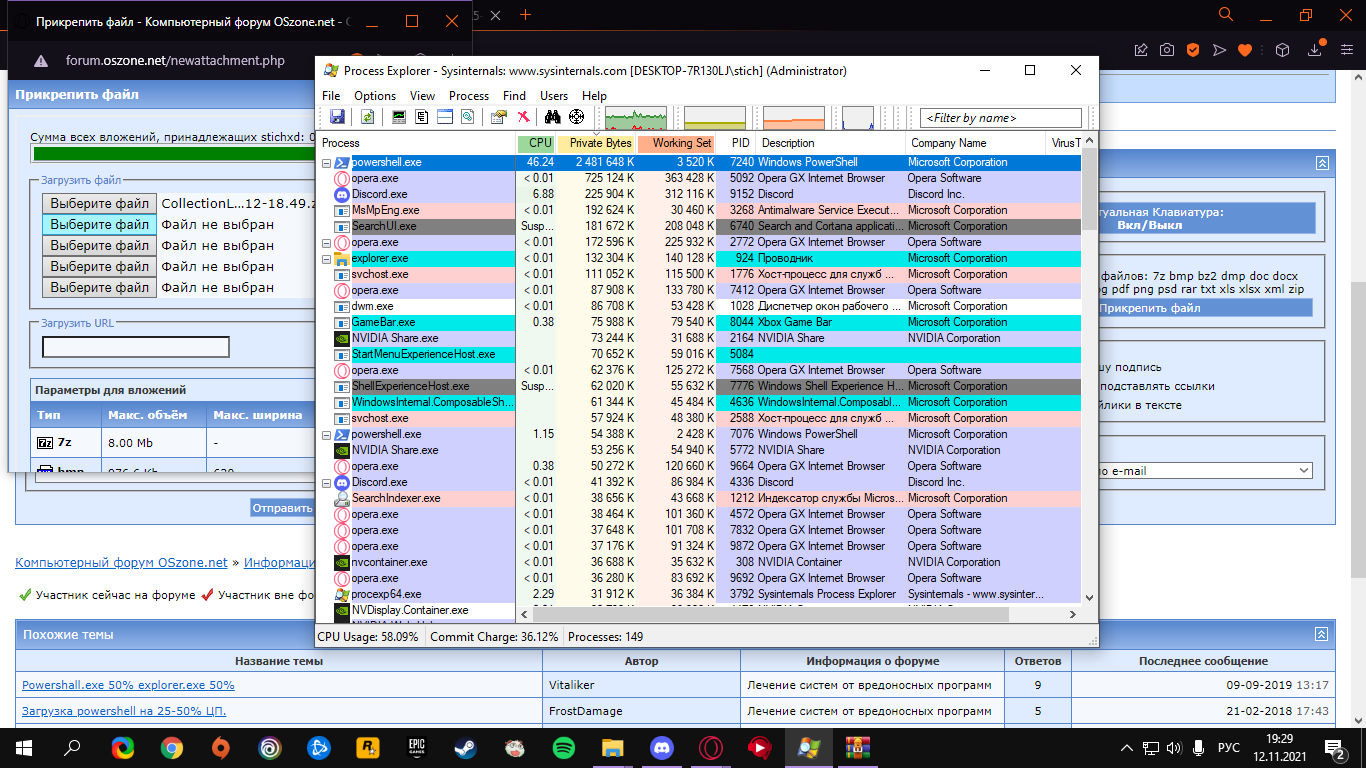The width and height of the screenshot is (1366, 768).
Task: Click the Kill Process red X icon
Action: tap(522, 117)
